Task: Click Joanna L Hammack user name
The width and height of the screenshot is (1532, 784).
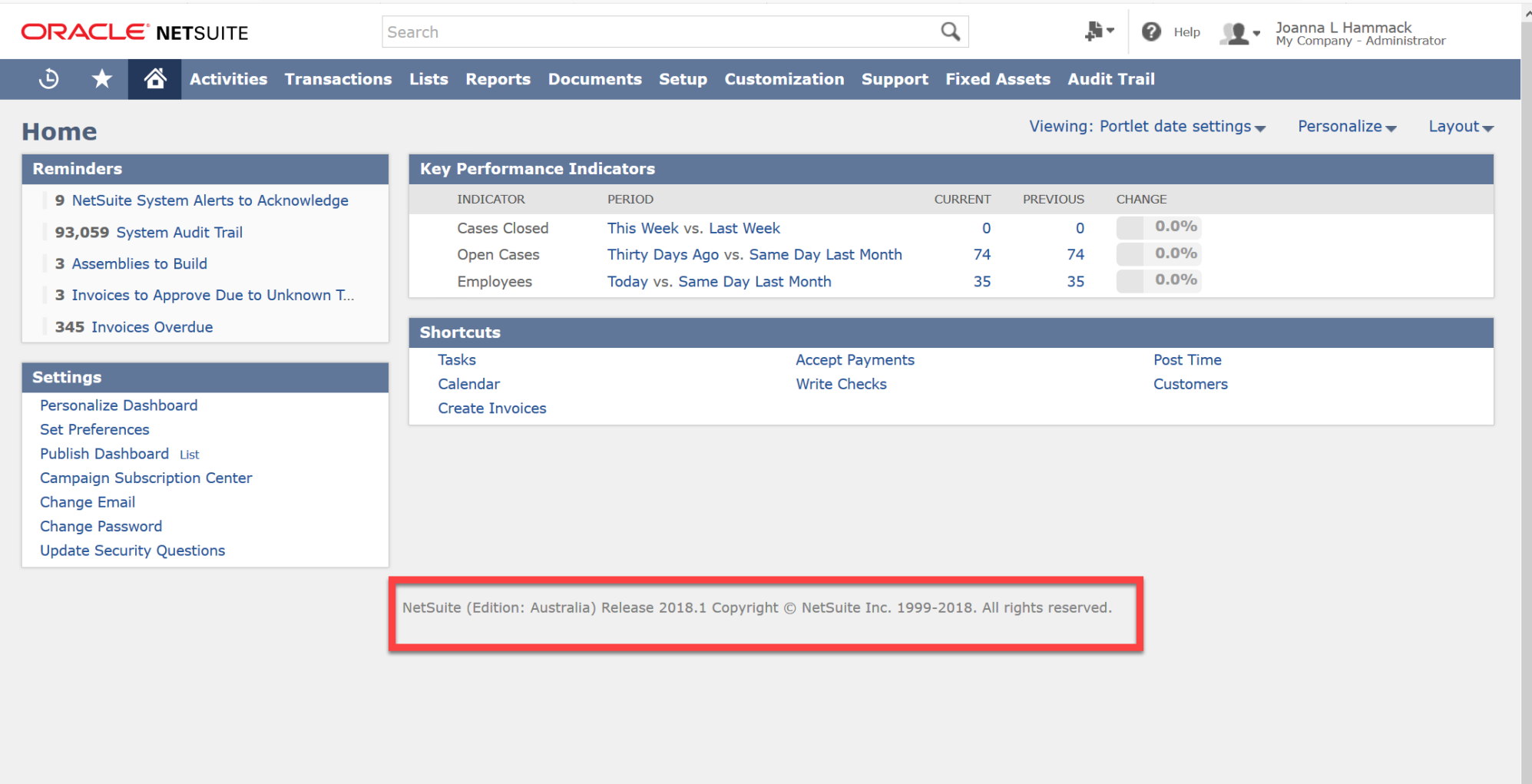Action: 1343,28
